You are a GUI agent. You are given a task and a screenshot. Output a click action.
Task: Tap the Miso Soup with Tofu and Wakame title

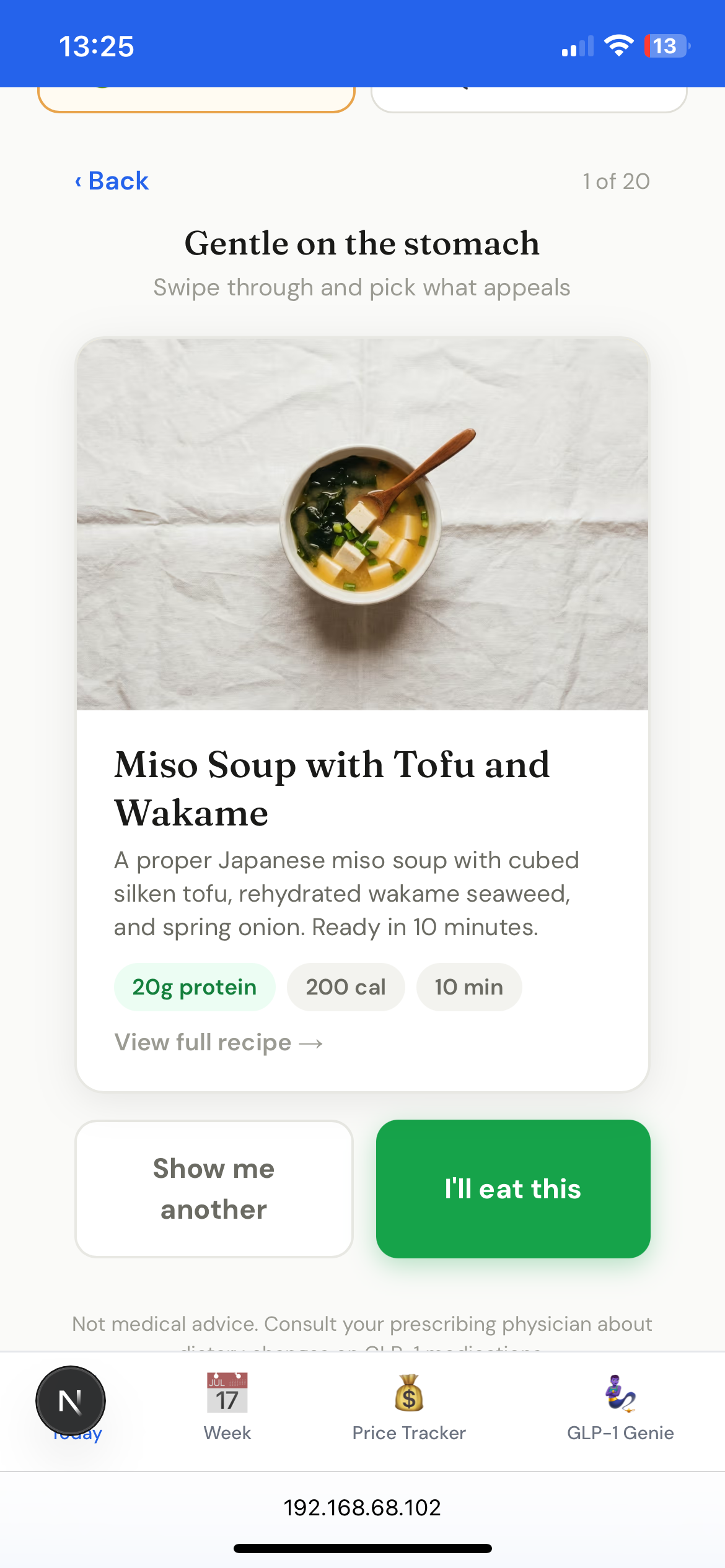(332, 788)
